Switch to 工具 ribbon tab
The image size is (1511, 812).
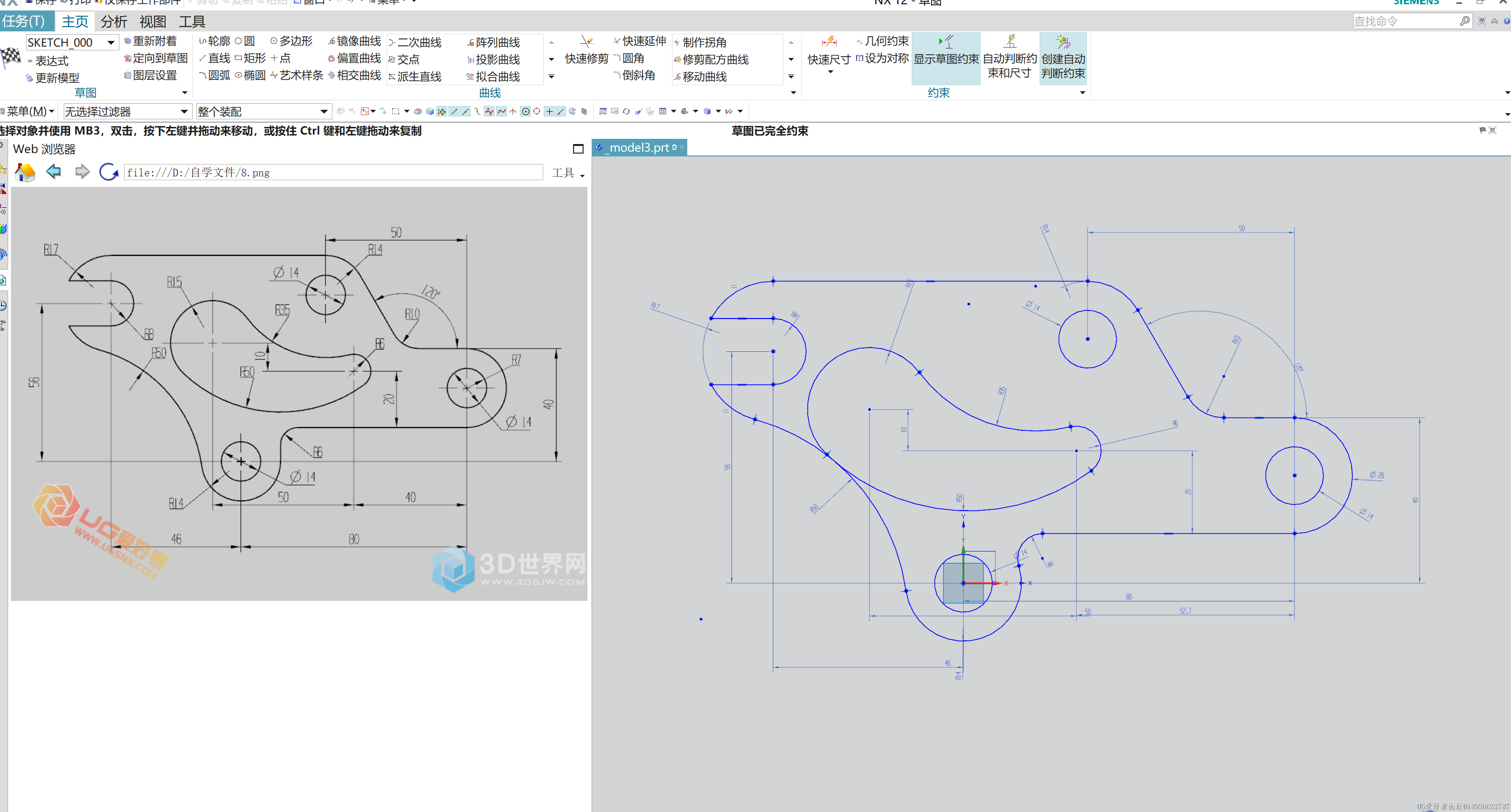[x=192, y=21]
